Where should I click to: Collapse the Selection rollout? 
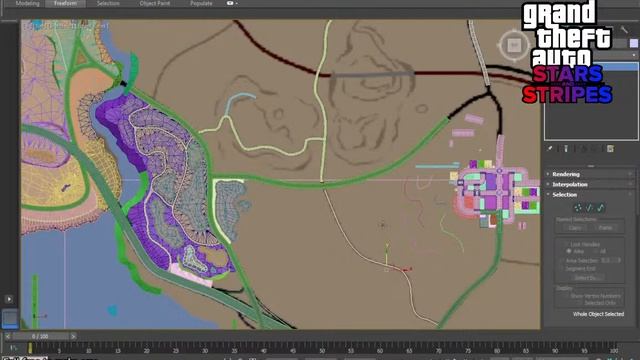564,195
